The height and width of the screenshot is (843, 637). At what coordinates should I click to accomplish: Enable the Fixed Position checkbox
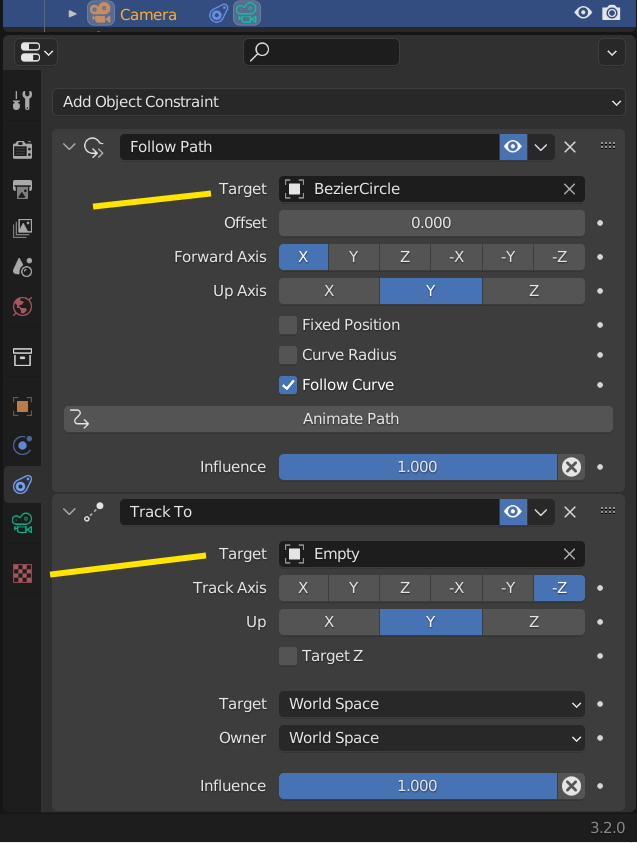tap(288, 325)
